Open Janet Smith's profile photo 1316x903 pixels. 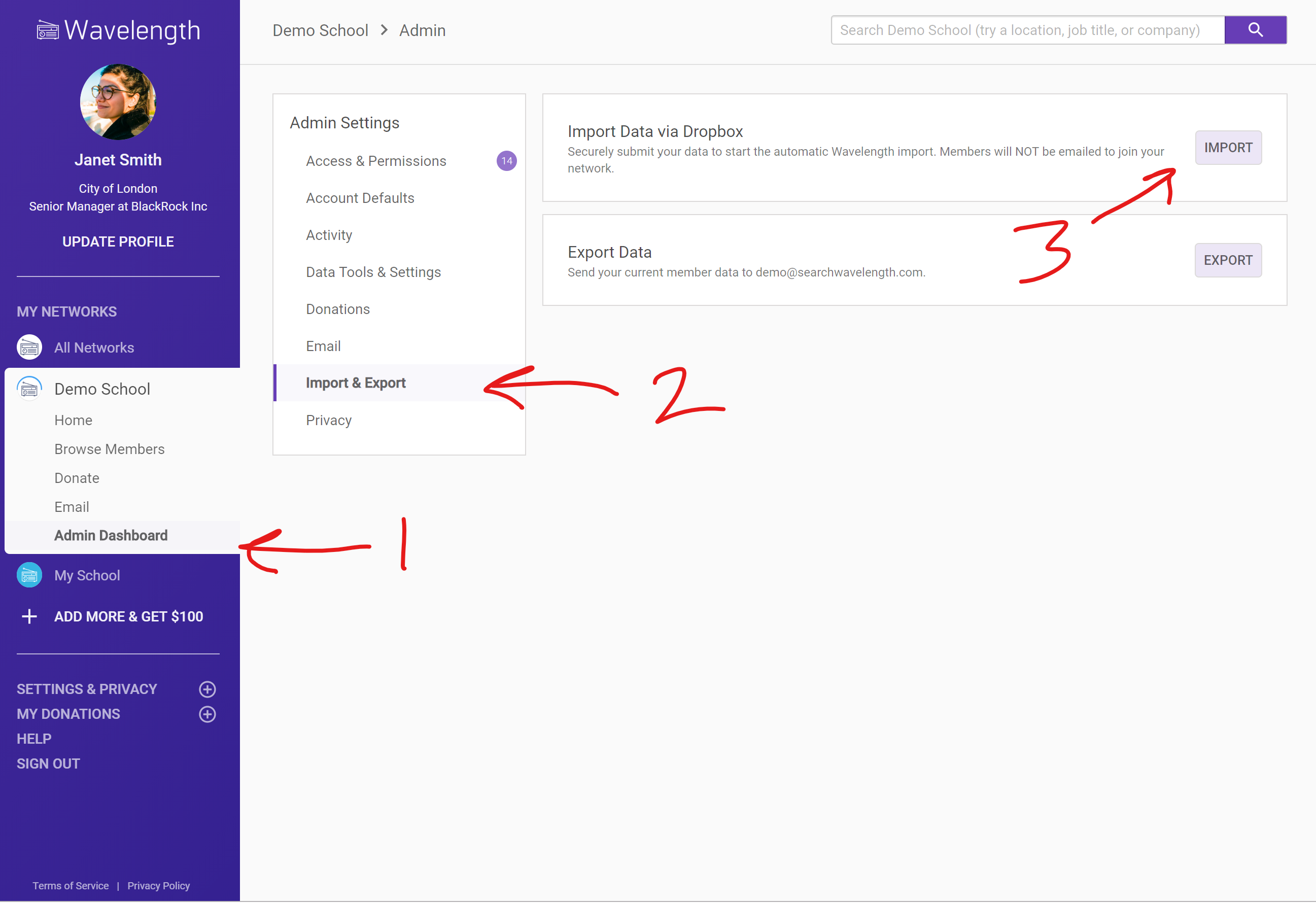point(118,102)
